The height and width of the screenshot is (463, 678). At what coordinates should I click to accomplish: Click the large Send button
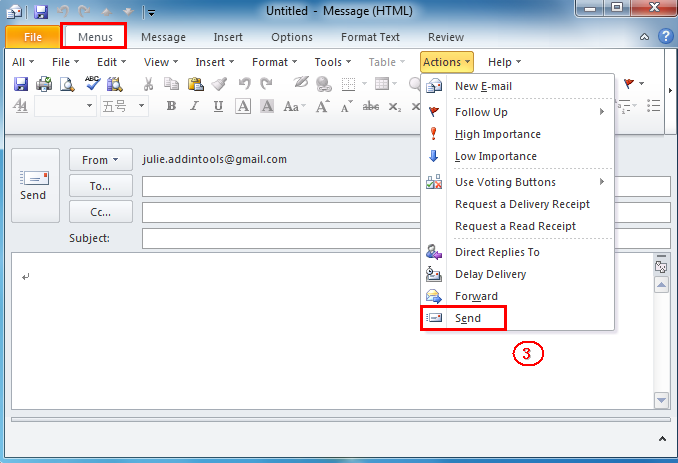click(35, 185)
